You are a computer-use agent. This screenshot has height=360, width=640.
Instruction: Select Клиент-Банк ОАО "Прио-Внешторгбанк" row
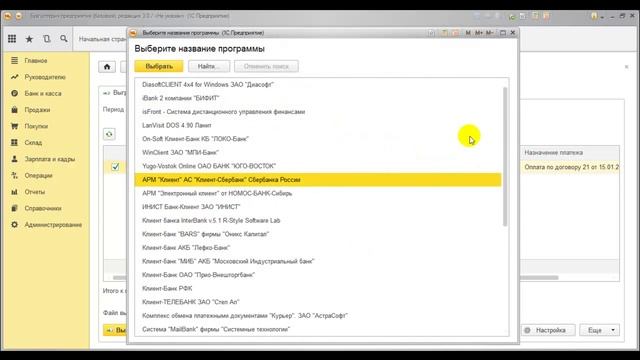[x=318, y=275]
